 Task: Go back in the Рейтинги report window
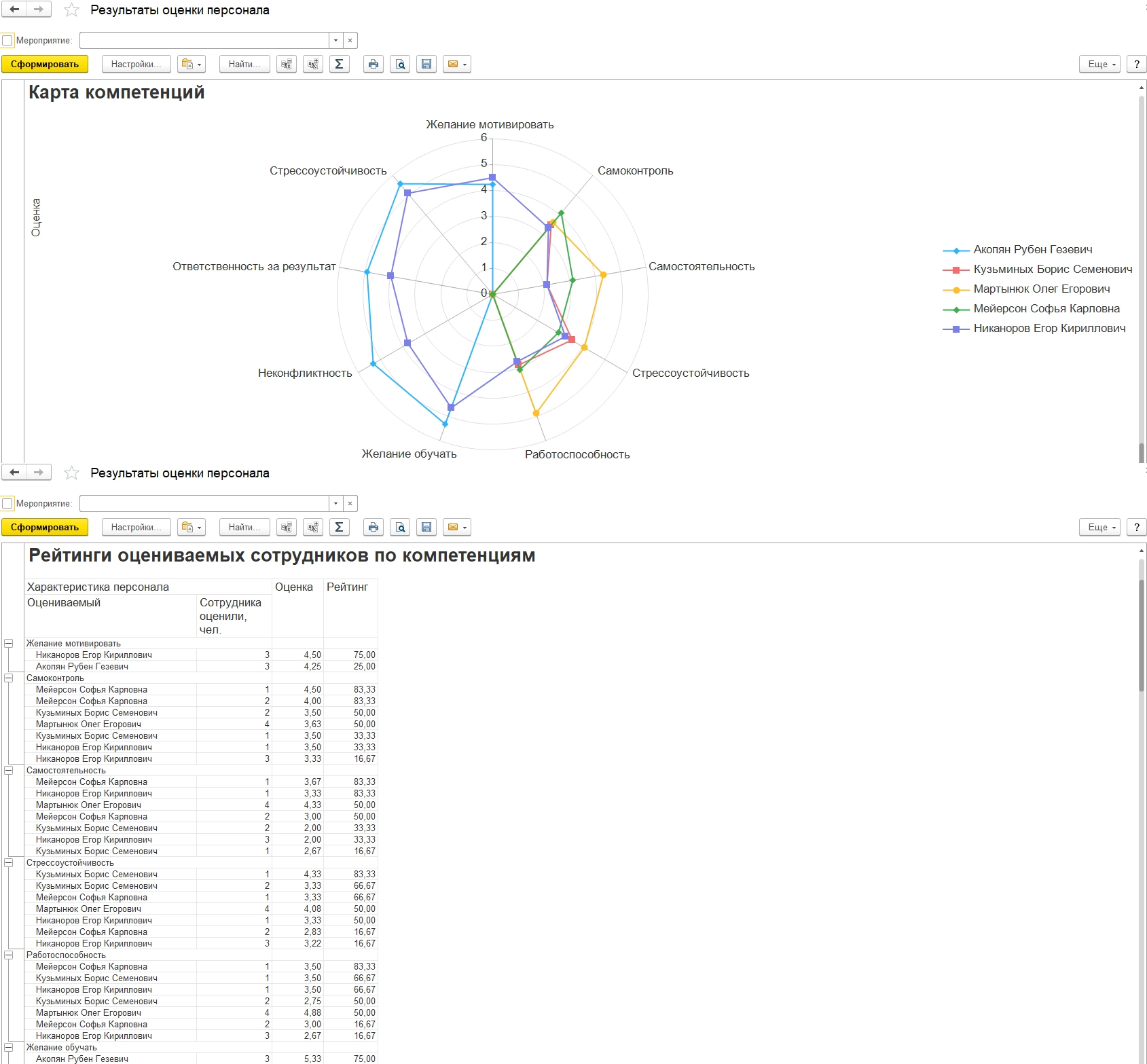pyautogui.click(x=14, y=473)
